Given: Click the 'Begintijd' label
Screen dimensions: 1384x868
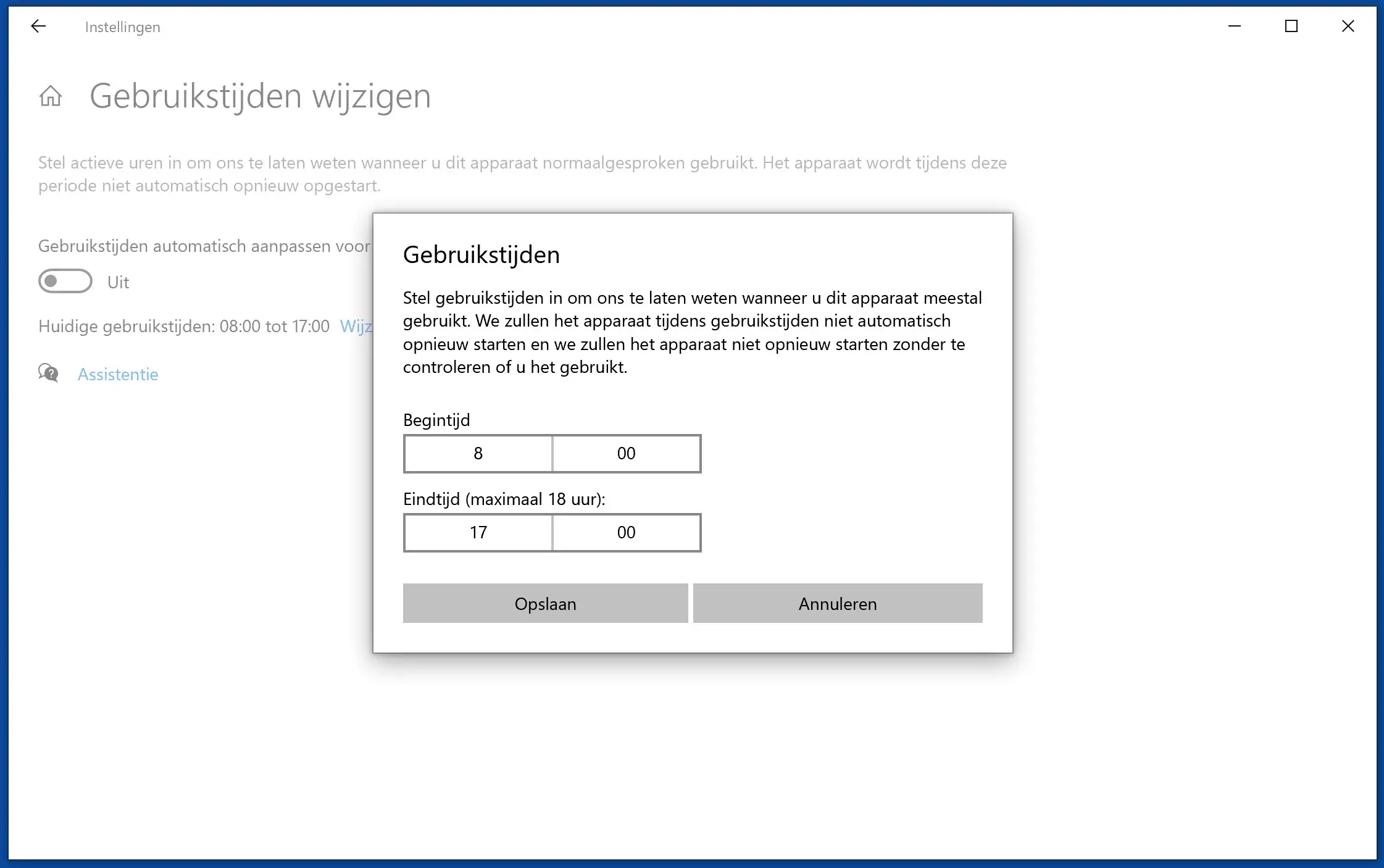Looking at the screenshot, I should [x=436, y=420].
